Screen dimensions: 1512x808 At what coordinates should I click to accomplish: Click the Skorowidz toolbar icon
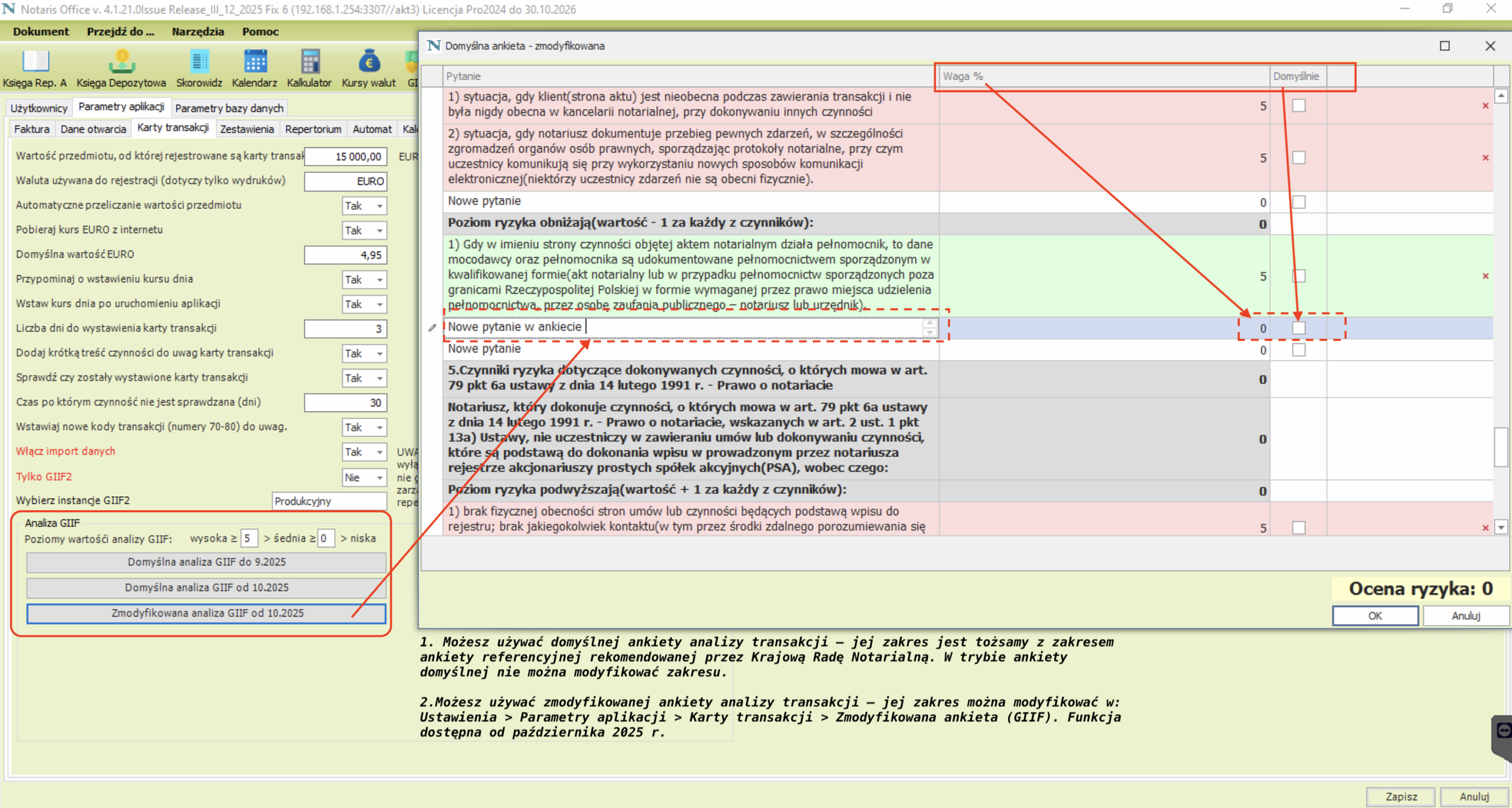point(199,61)
